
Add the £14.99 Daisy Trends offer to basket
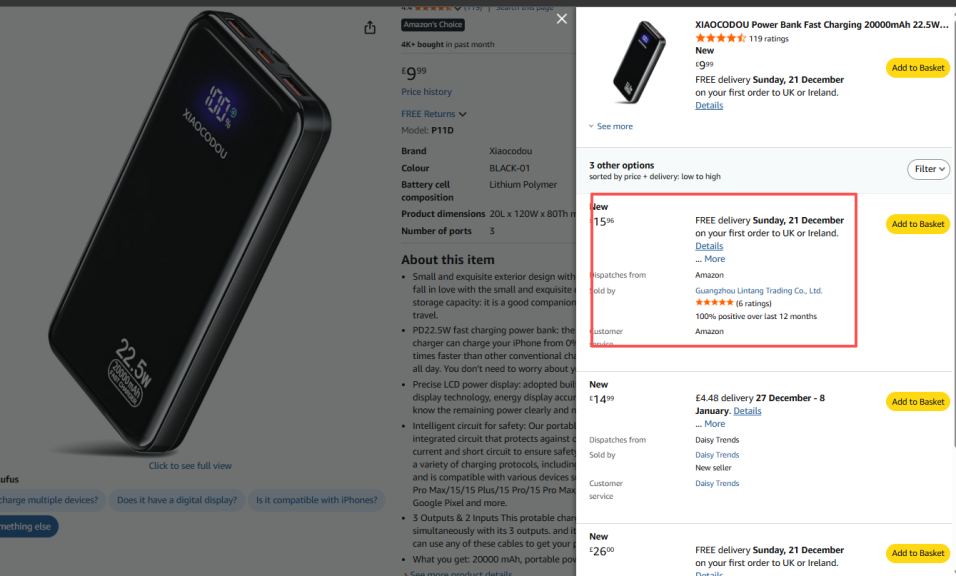pos(917,402)
